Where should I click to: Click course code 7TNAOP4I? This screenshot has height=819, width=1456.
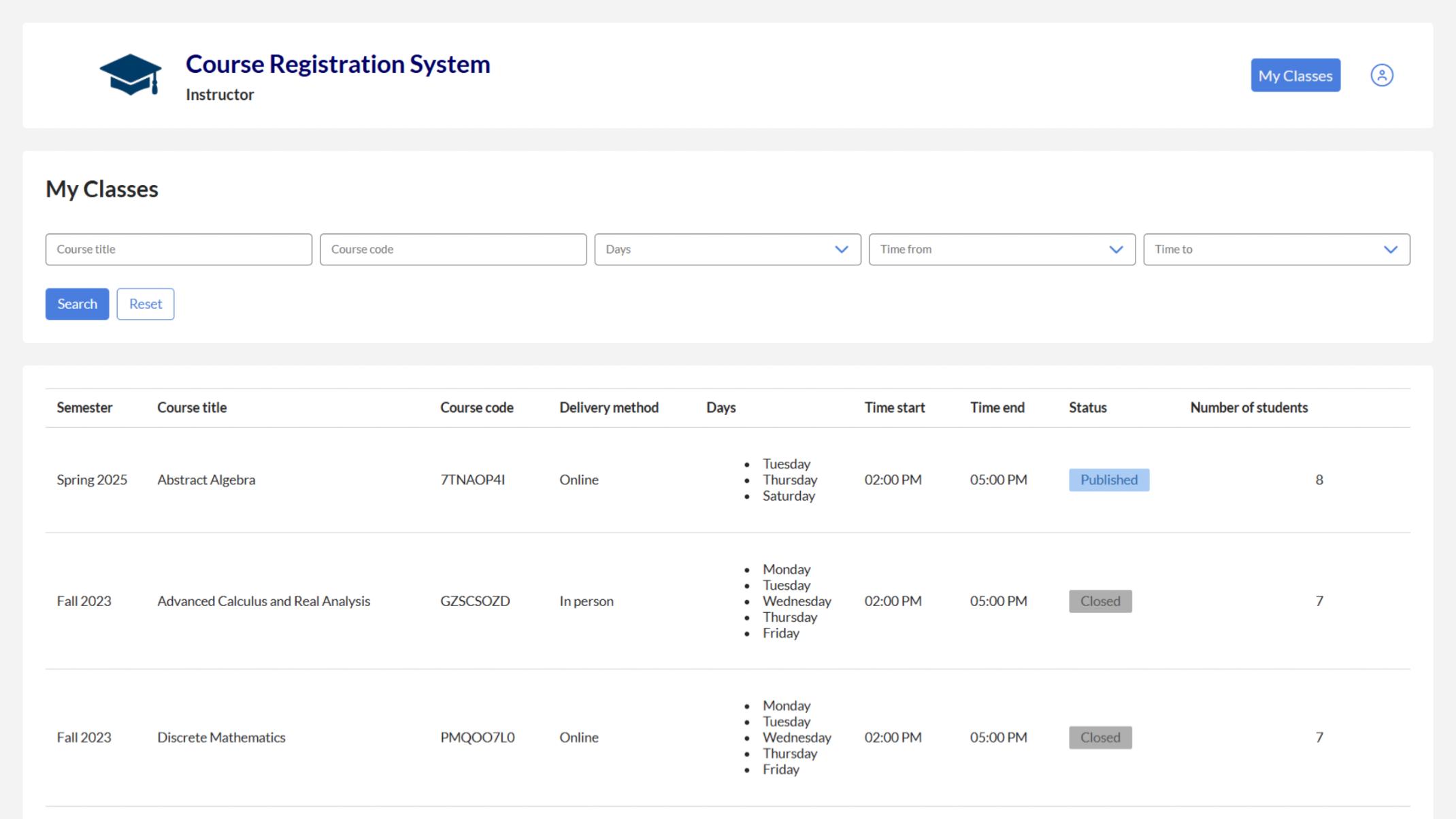tap(472, 480)
